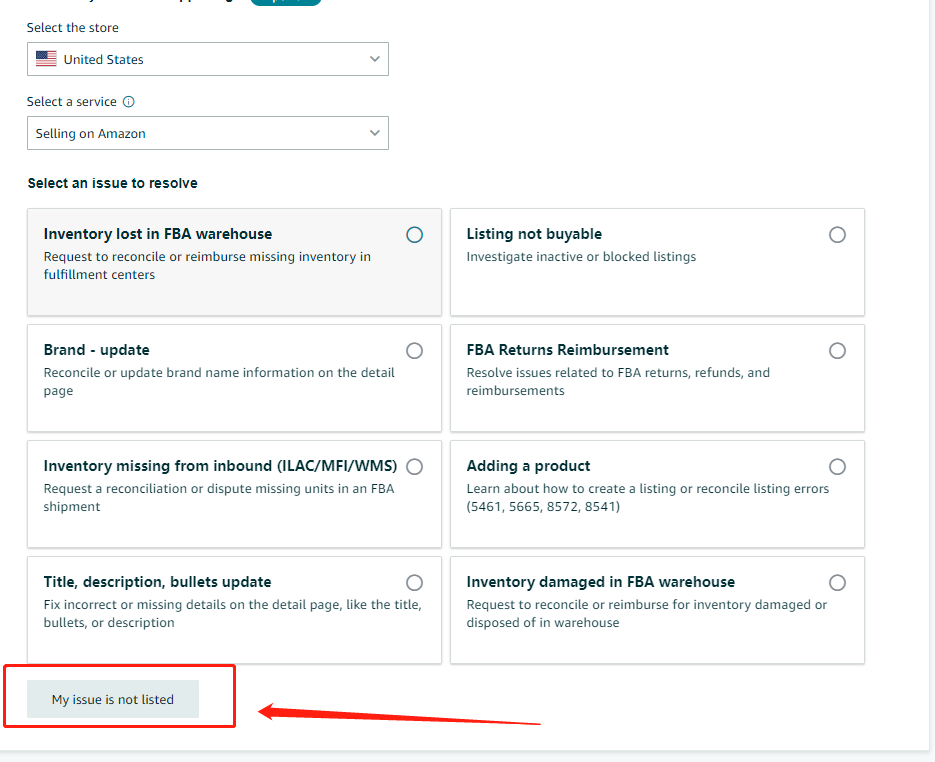
Task: Click the Select an issue to resolve heading
Action: click(x=112, y=183)
